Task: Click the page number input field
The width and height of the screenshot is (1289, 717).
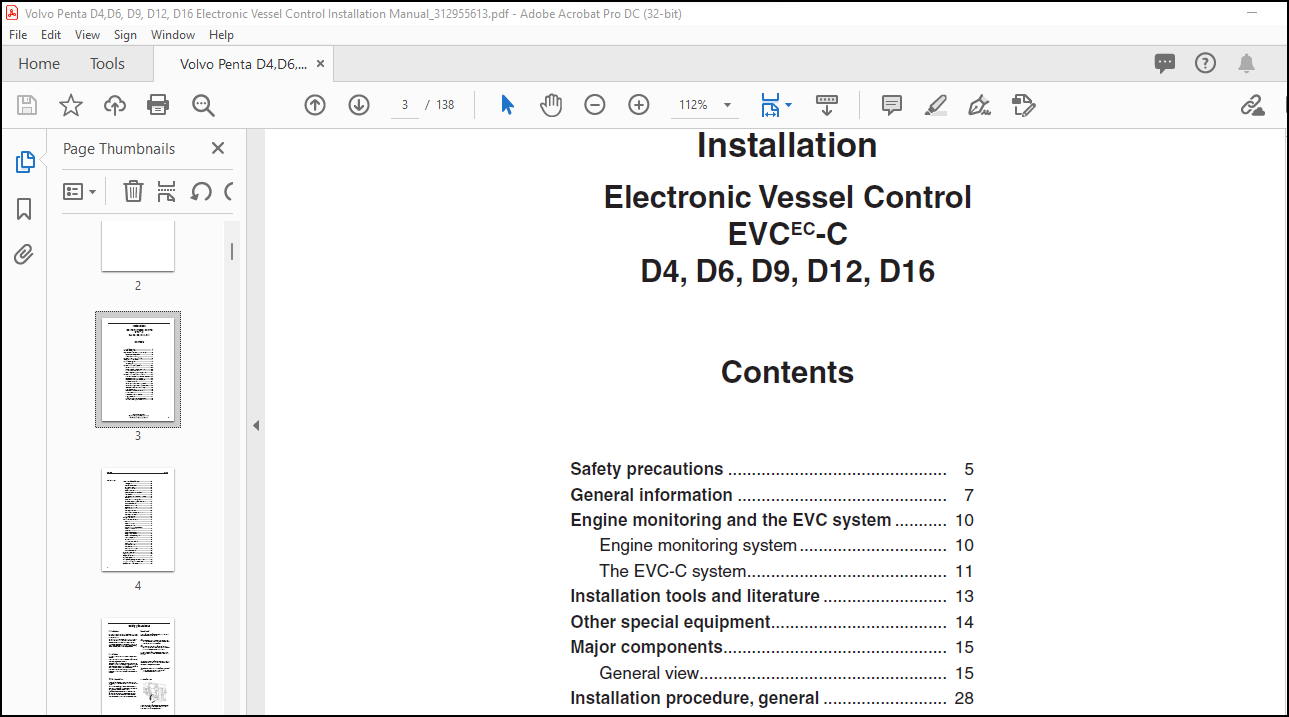Action: click(x=405, y=105)
